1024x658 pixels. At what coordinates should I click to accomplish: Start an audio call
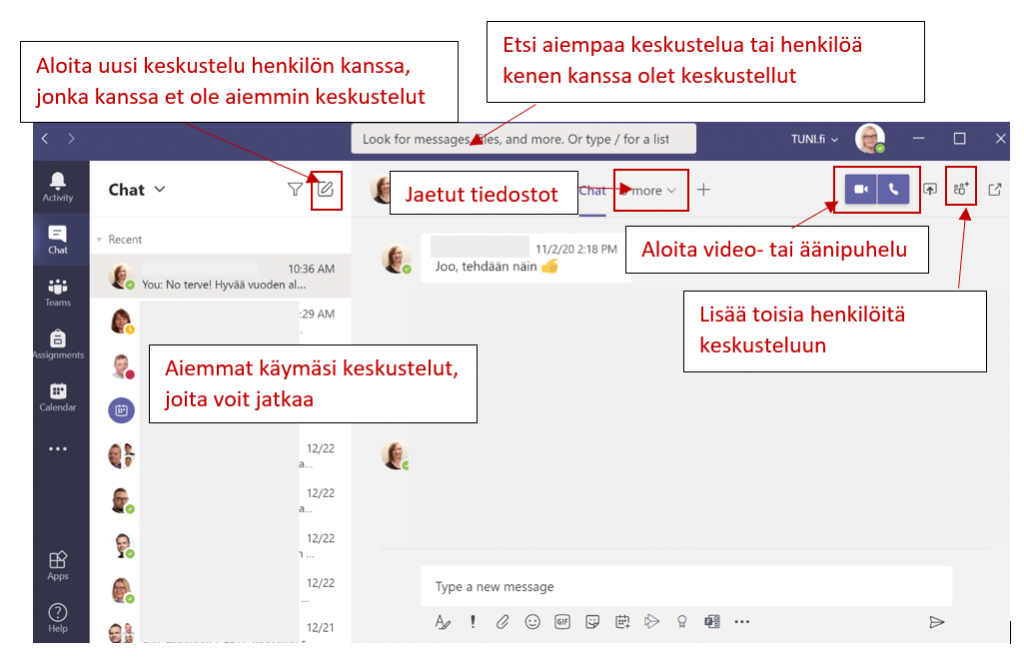(895, 189)
